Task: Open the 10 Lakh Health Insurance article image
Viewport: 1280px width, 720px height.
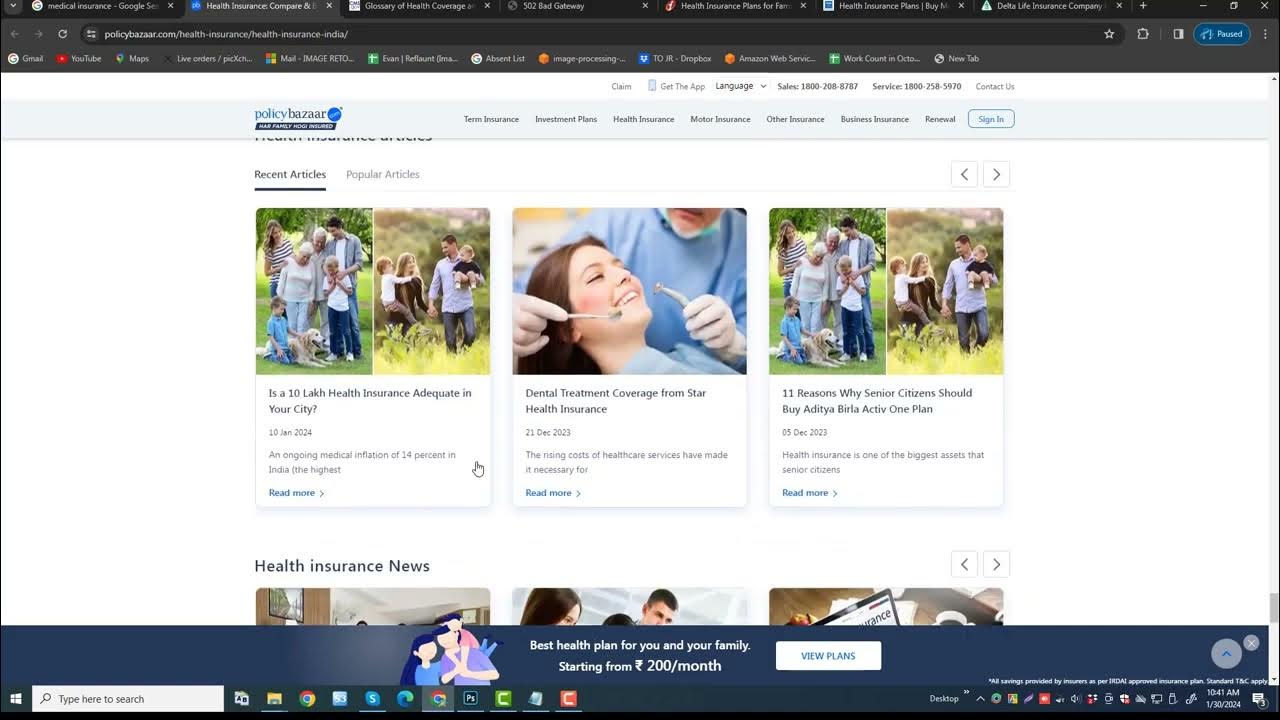Action: tap(373, 291)
